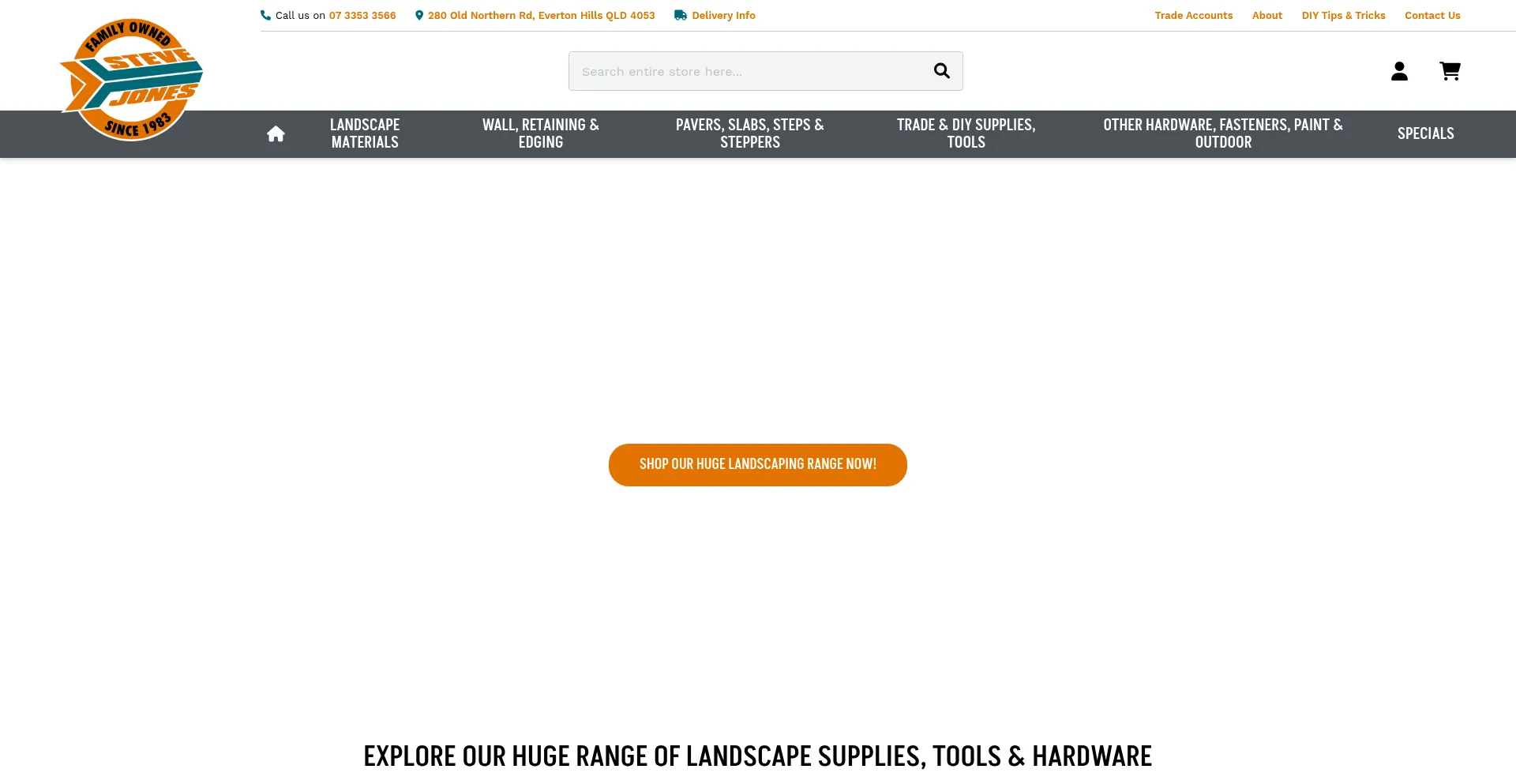Click the map pin location icon
Screen dimensions: 1516x784
point(419,15)
